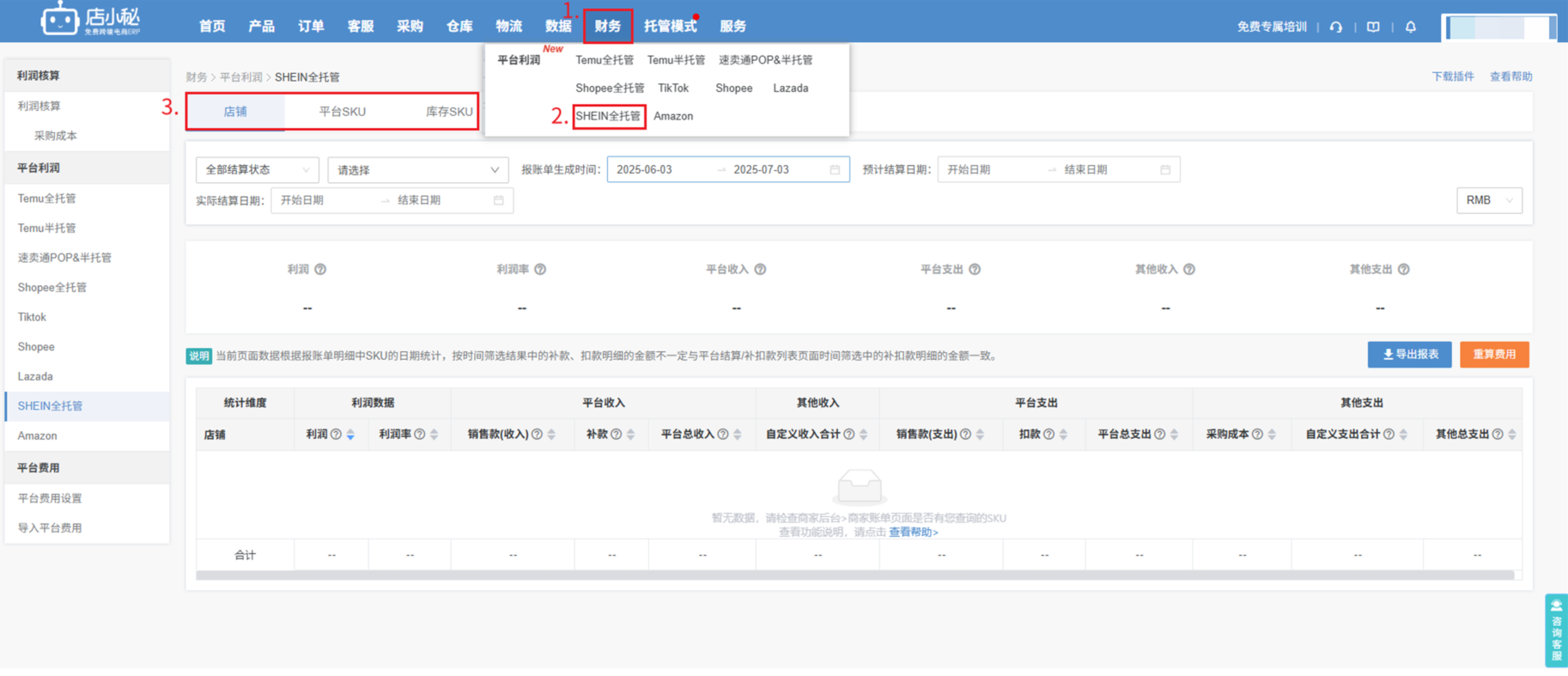
Task: Click the 平台利润 breadcrumb link
Action: tap(240, 77)
